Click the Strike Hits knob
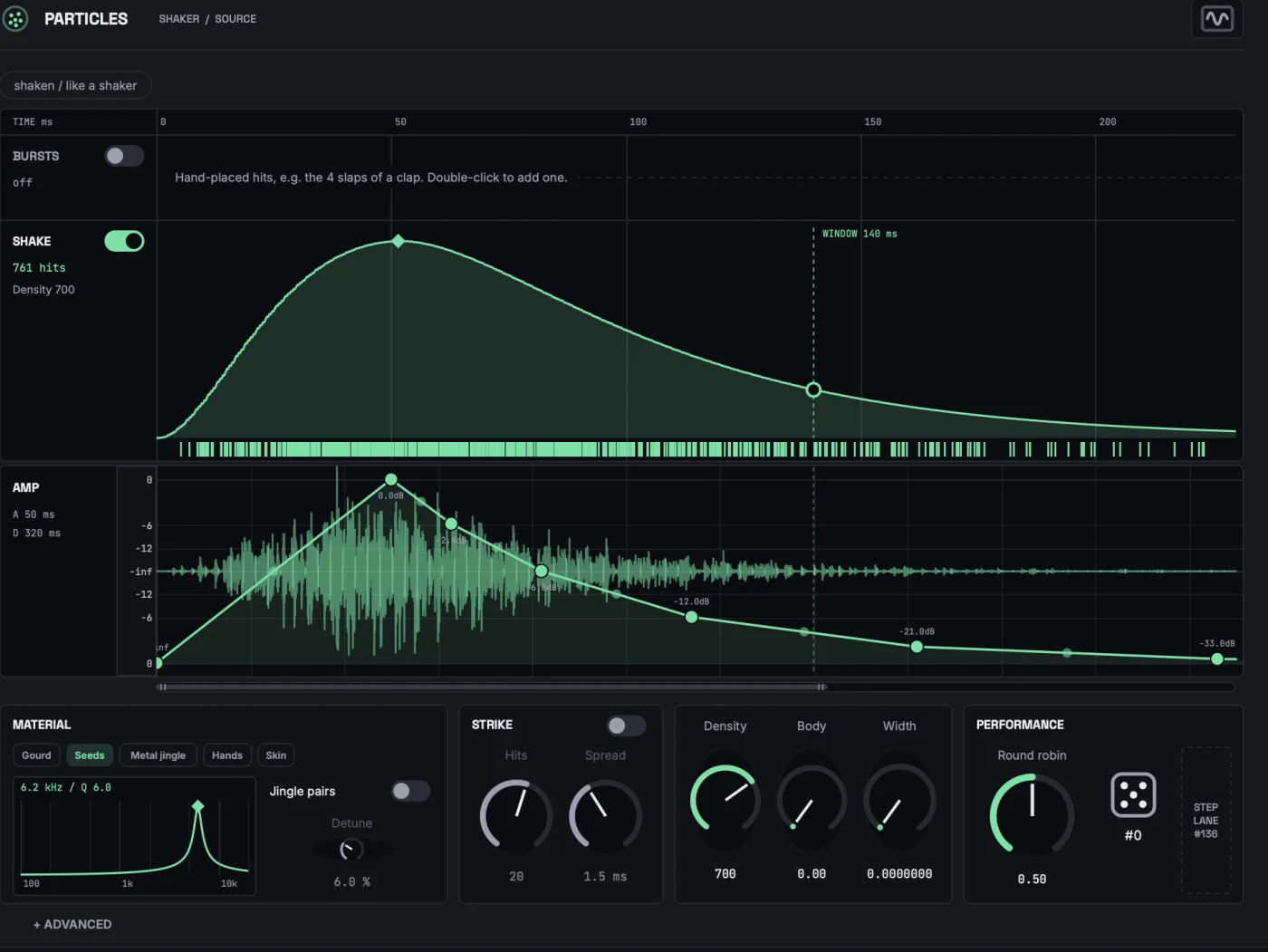Screen dimensions: 1268x952 click(x=516, y=815)
